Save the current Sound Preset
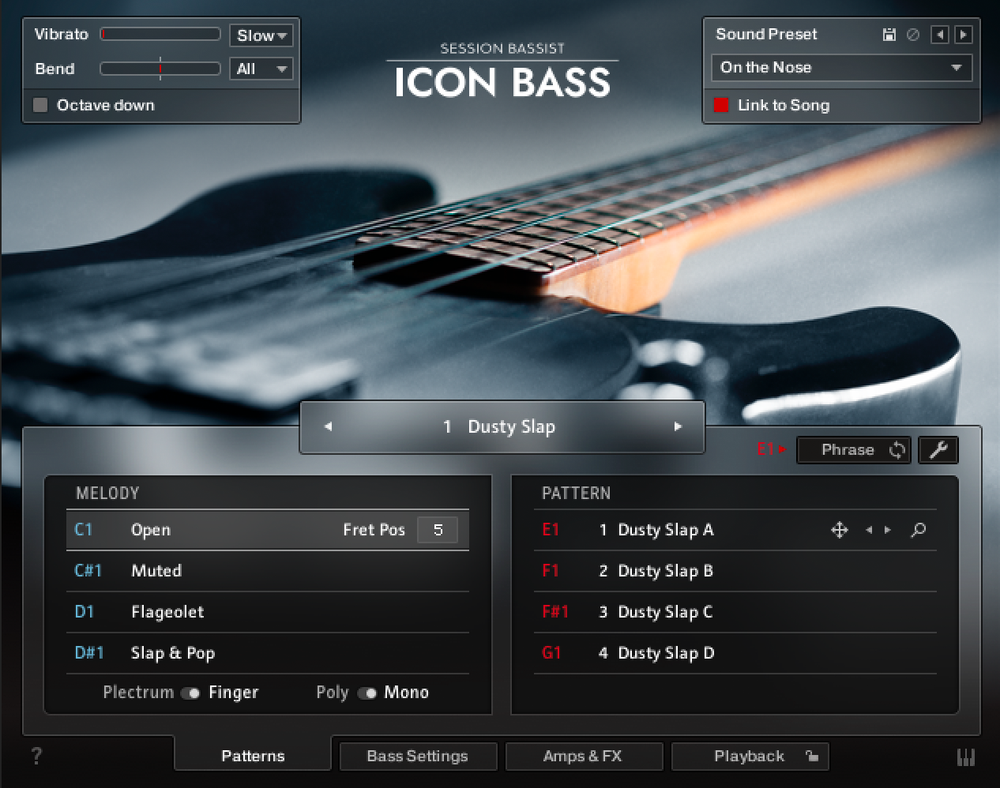Viewport: 1000px width, 788px height. pyautogui.click(x=889, y=34)
